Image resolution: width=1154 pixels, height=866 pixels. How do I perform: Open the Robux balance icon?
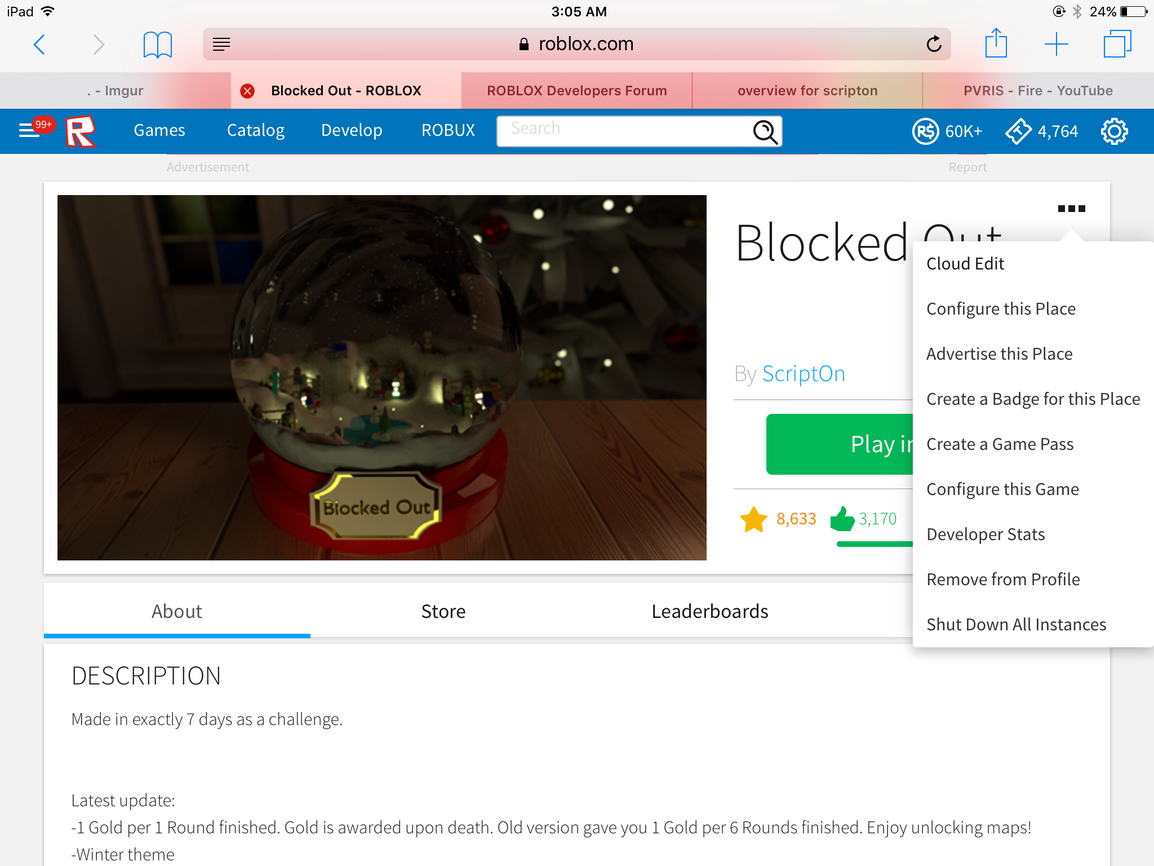coord(925,131)
